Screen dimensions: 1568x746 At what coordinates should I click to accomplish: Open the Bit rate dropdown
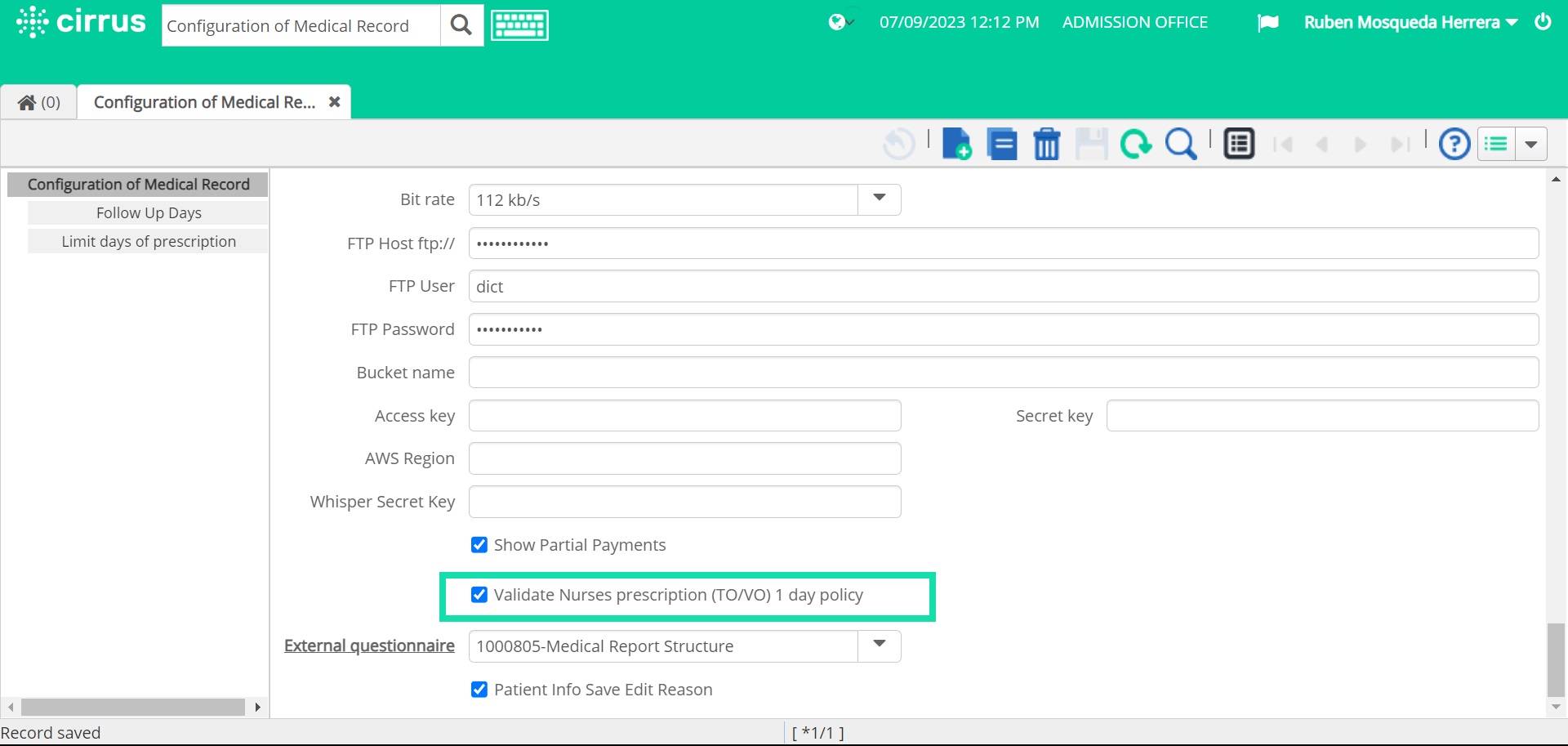coord(878,199)
